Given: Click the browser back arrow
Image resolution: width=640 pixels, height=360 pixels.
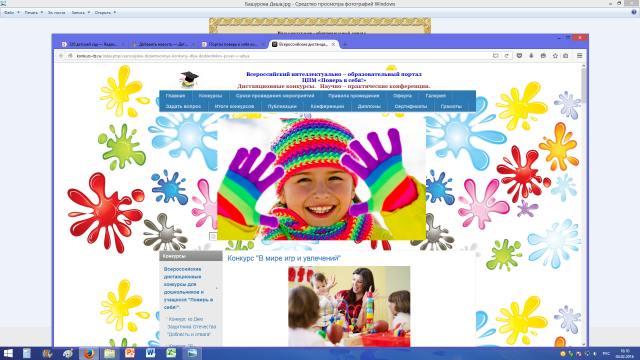Looking at the screenshot, I should (61, 56).
